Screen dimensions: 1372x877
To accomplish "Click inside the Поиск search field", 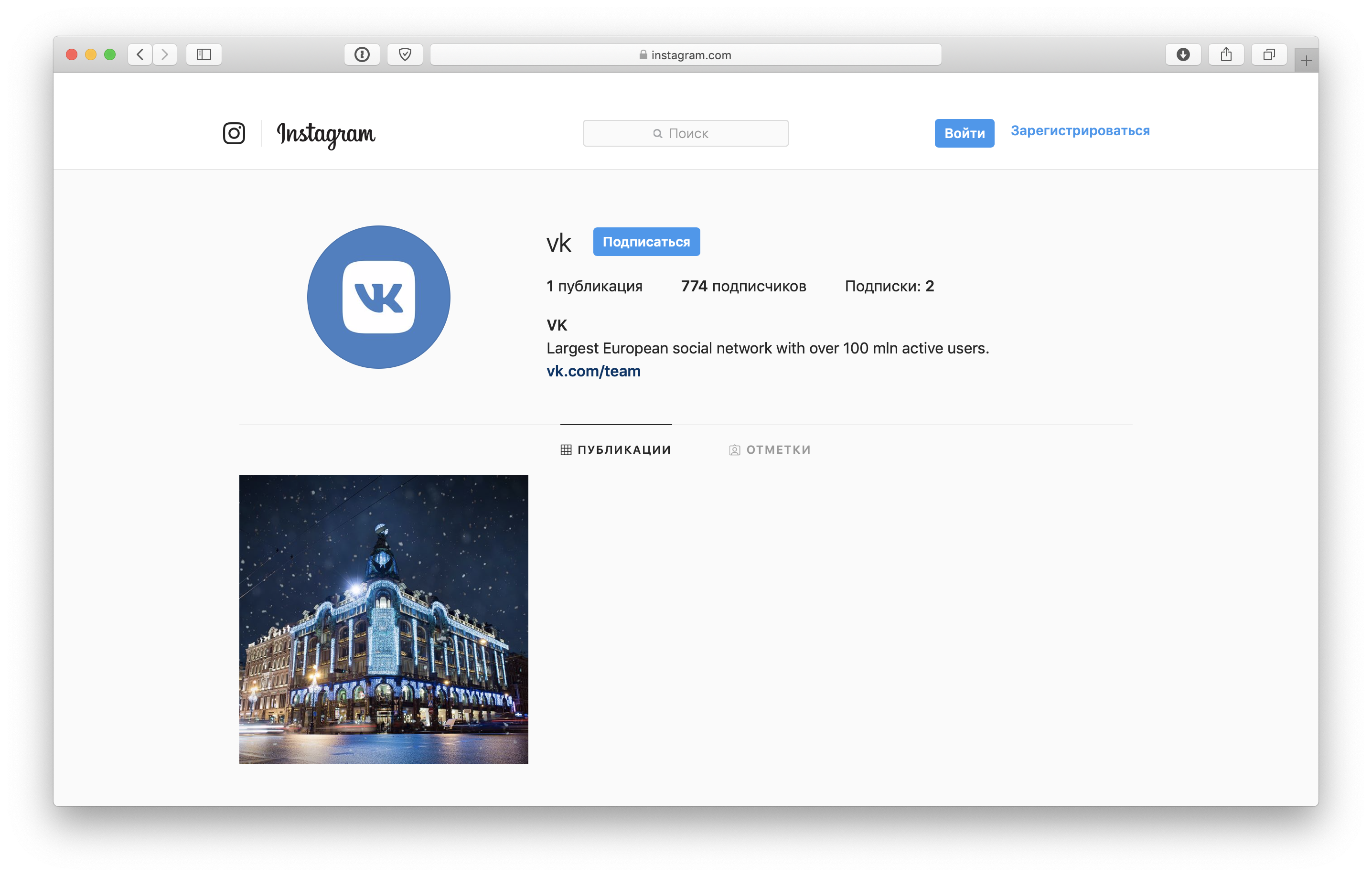I will pos(686,133).
